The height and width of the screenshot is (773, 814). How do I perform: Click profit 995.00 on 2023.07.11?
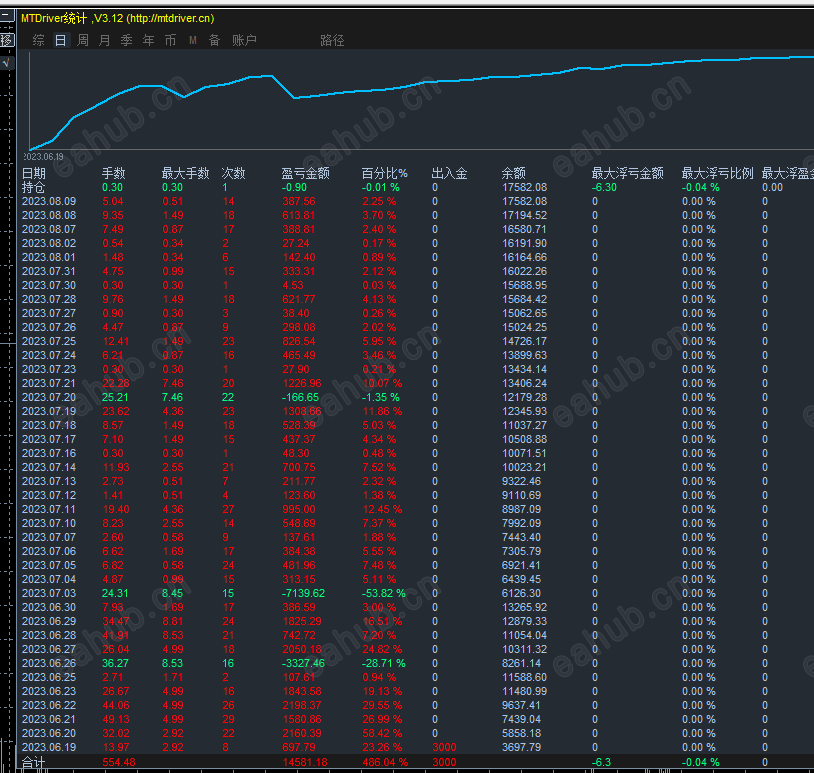pyautogui.click(x=299, y=510)
